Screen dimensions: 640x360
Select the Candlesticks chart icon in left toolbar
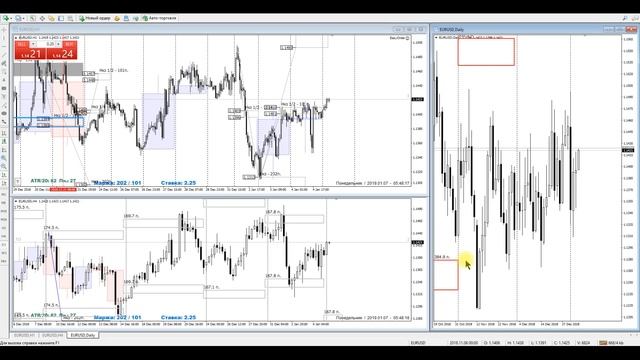[x=4, y=142]
